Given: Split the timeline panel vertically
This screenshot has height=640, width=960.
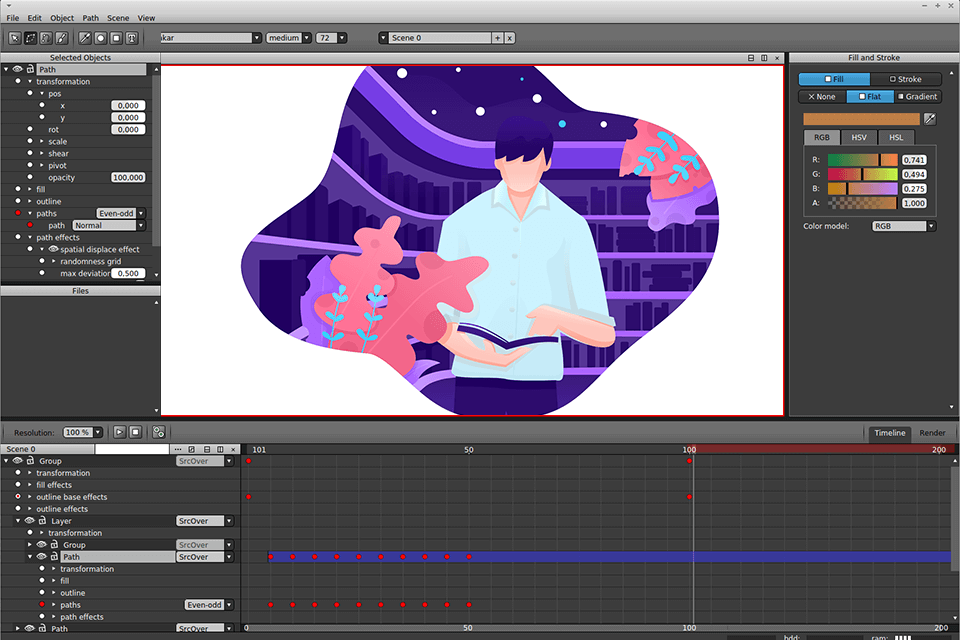Looking at the screenshot, I should (x=220, y=450).
